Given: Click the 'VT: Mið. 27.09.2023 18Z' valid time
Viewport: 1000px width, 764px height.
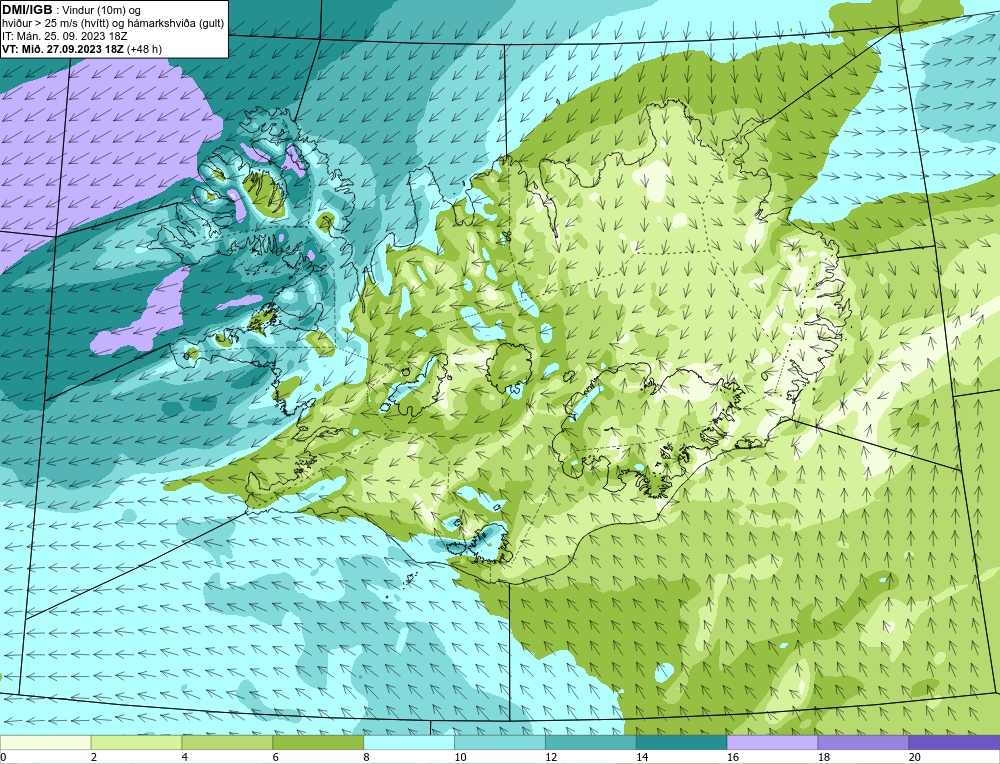Looking at the screenshot, I should (x=63, y=49).
